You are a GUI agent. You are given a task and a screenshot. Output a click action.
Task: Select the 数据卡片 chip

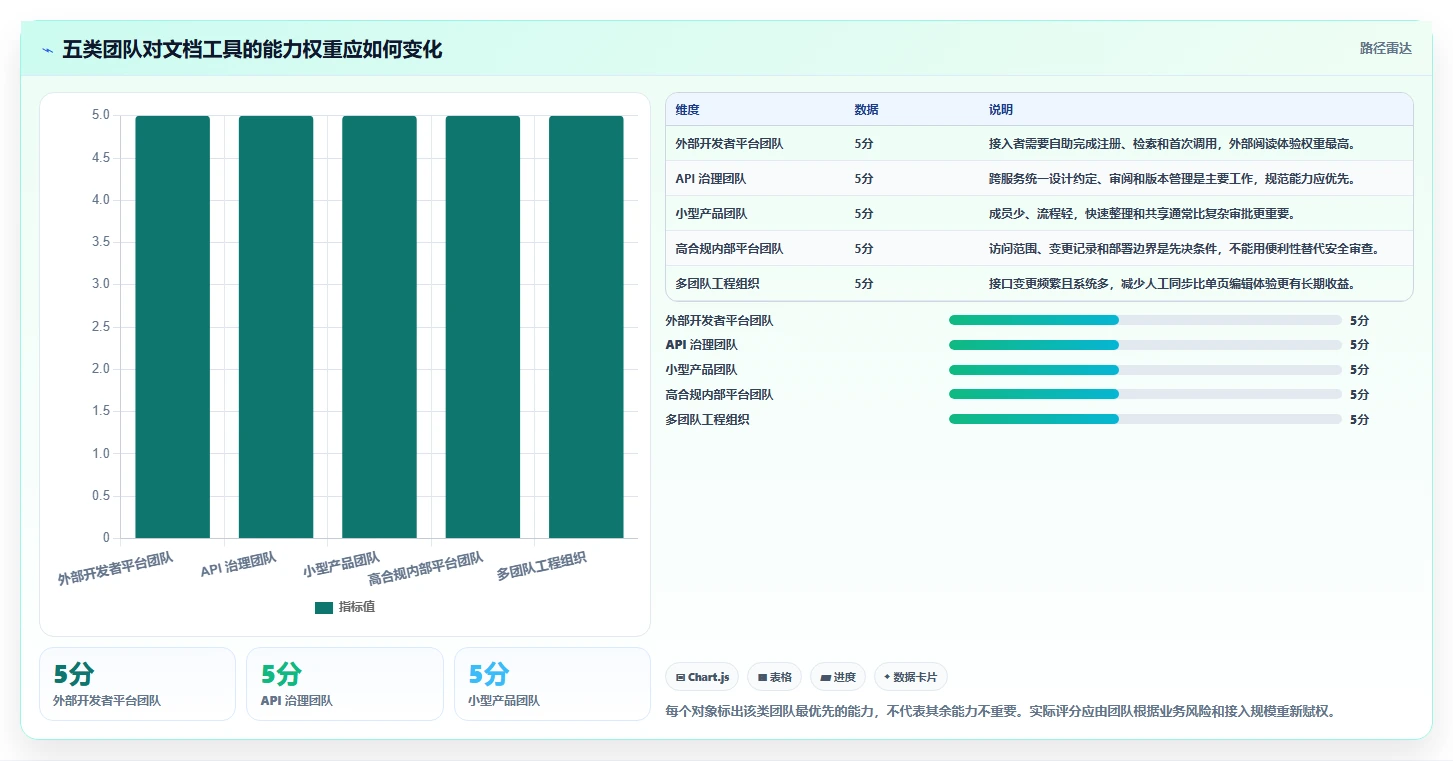coord(910,677)
